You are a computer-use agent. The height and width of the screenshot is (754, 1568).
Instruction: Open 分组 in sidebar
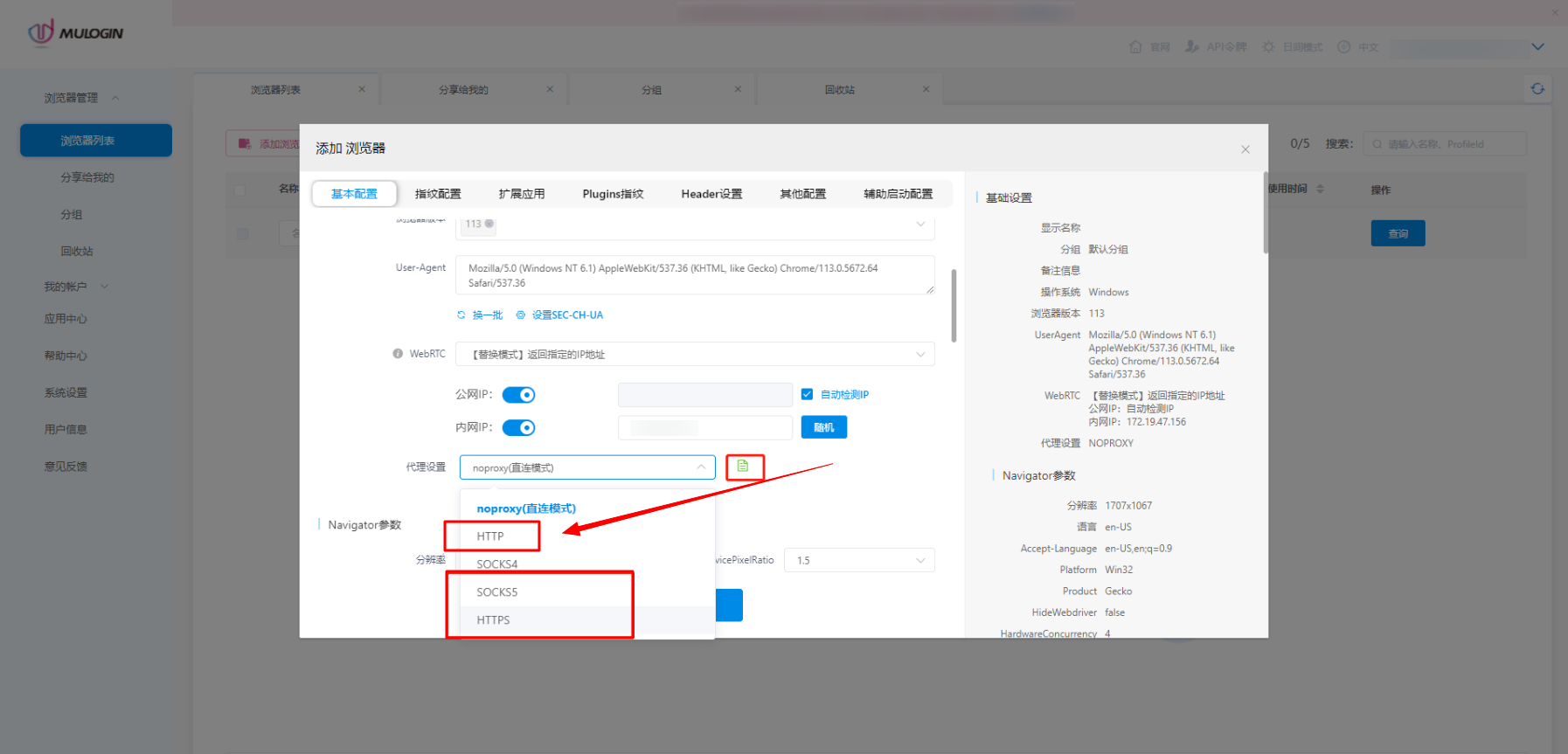[72, 215]
